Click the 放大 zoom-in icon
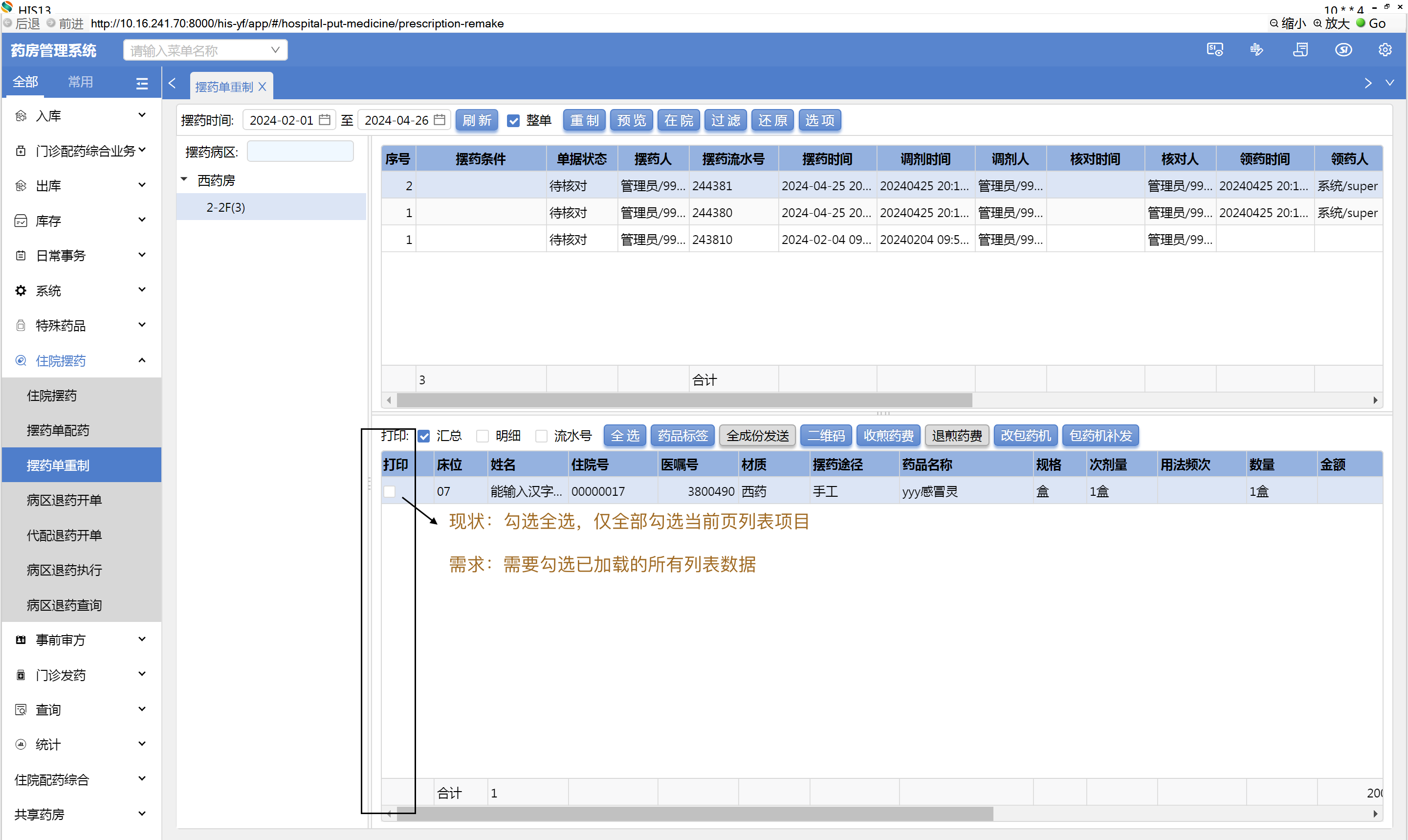The width and height of the screenshot is (1408, 840). pyautogui.click(x=1318, y=23)
